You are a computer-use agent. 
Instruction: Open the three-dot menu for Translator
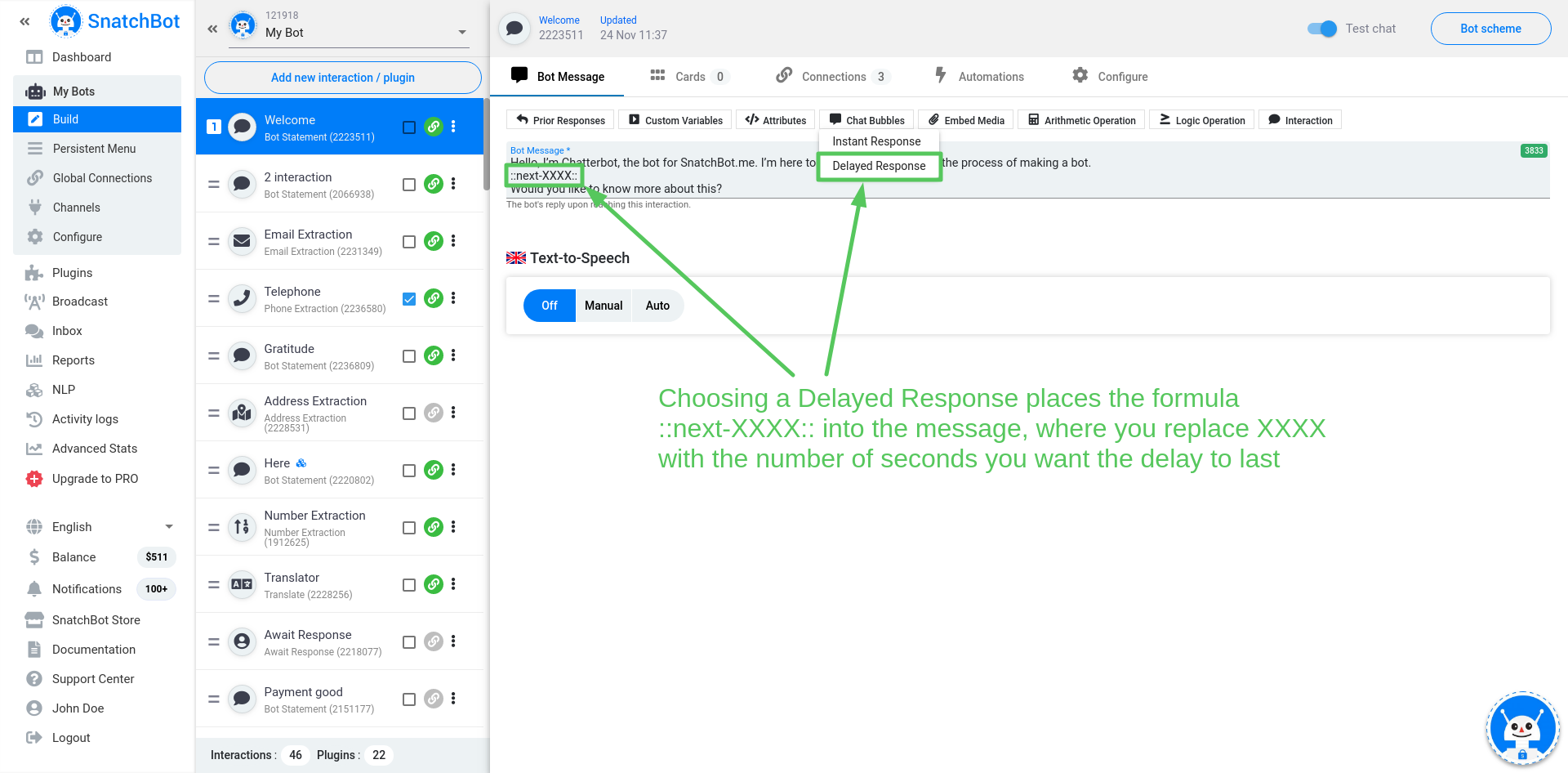[453, 584]
